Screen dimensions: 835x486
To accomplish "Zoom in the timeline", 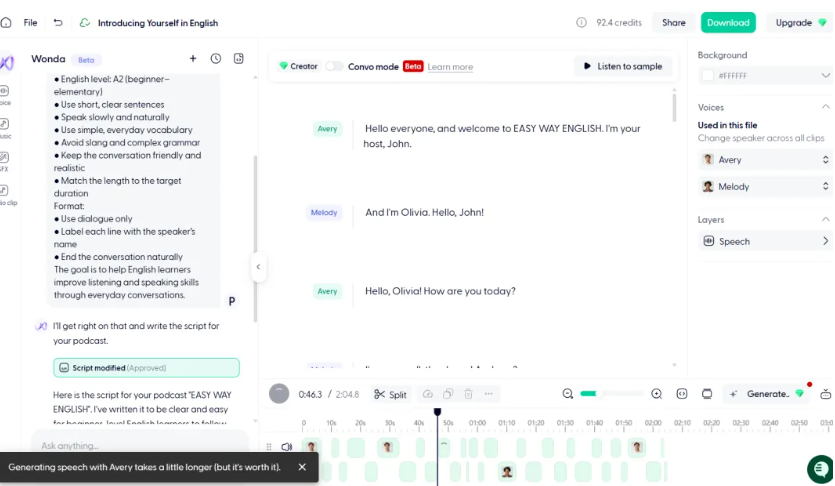I will click(x=656, y=394).
